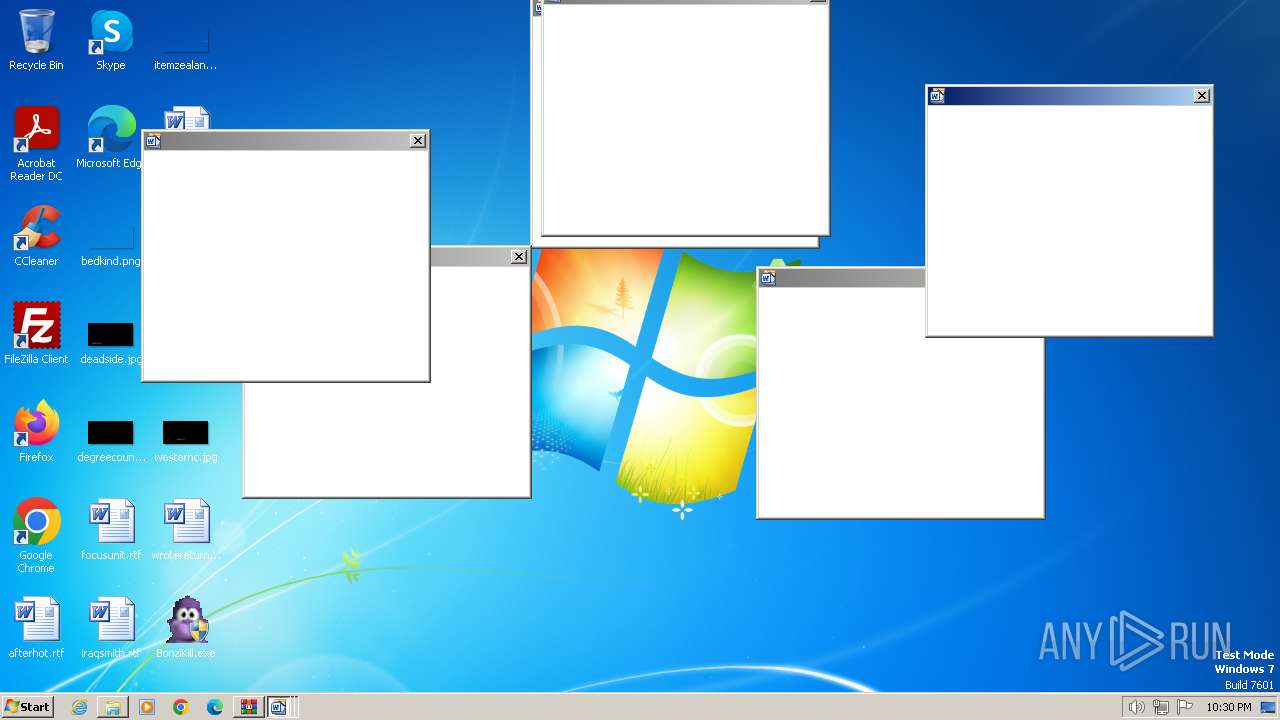Screen dimensions: 1280x720
Task: Open the Start menu
Action: (x=27, y=707)
